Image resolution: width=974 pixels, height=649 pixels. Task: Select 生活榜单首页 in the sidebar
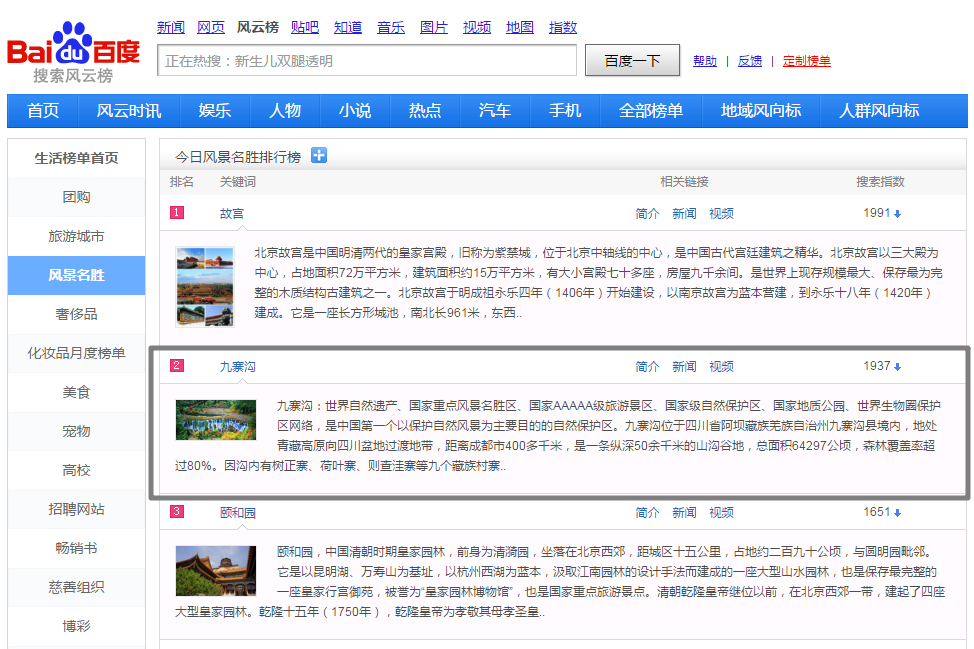pyautogui.click(x=76, y=158)
